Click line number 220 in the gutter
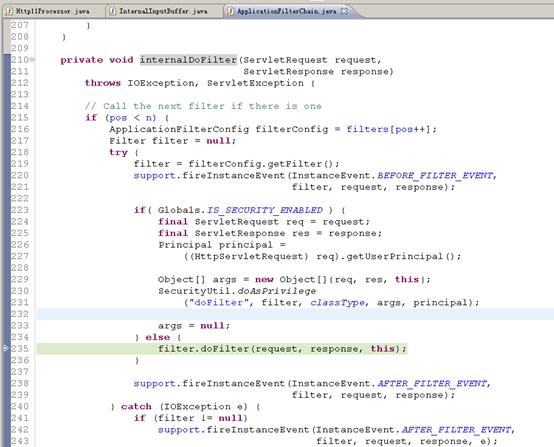The width and height of the screenshot is (554, 447). click(20, 175)
